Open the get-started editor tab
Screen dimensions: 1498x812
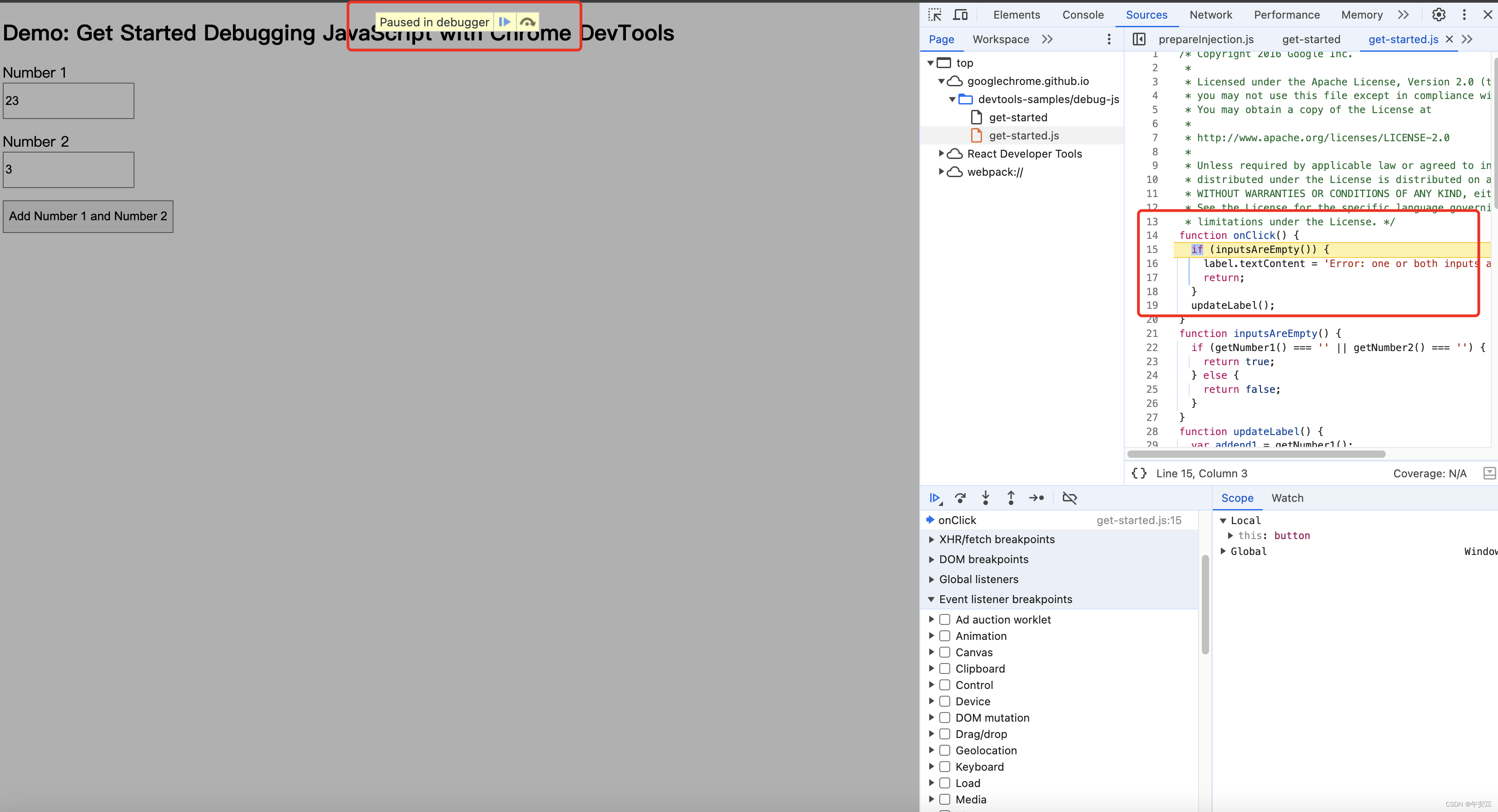(x=1311, y=39)
